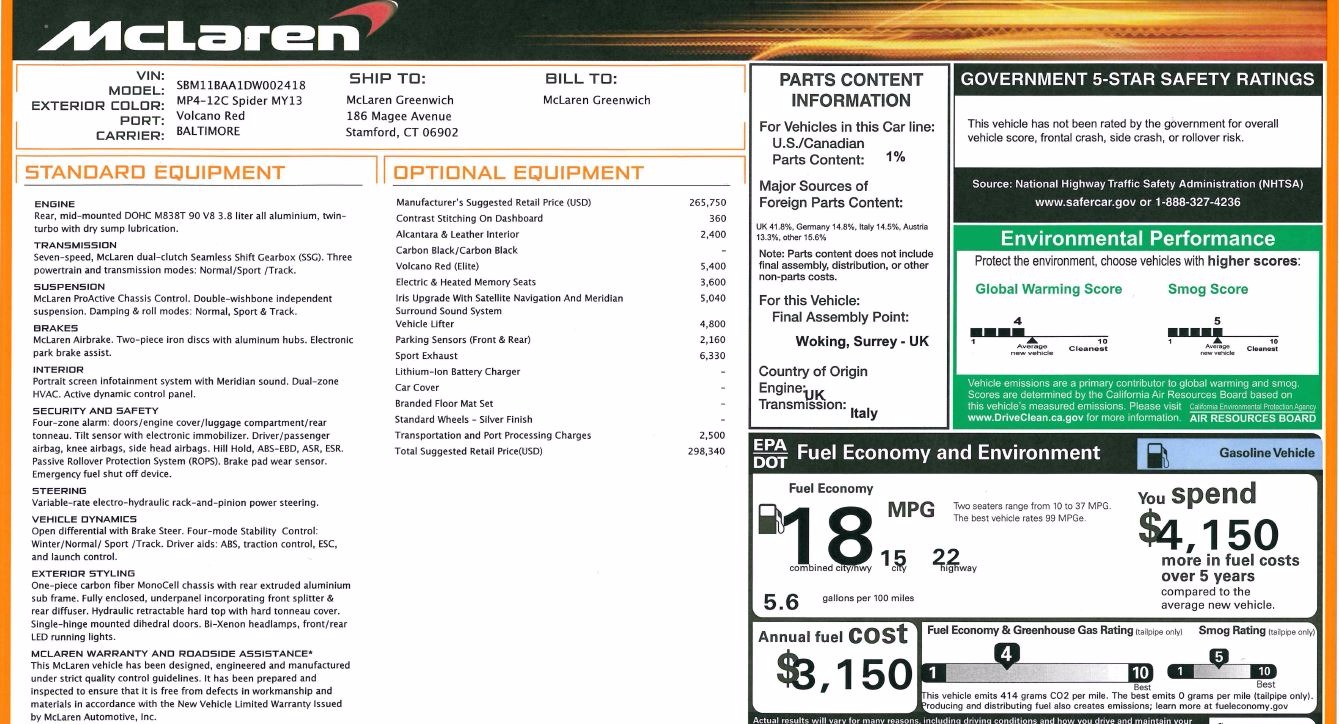The height and width of the screenshot is (724, 1339).
Task: Click the U.S./Canadian Parts Content 1% value
Action: click(895, 157)
